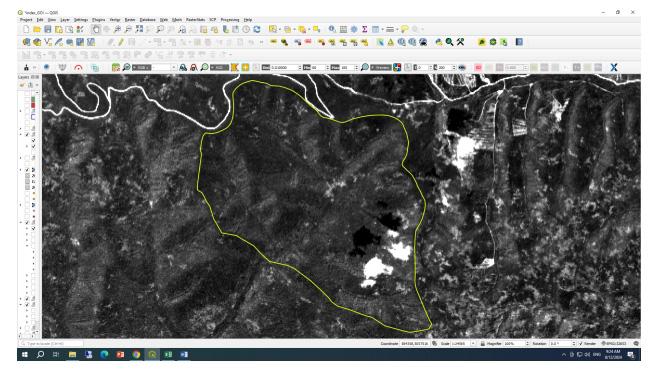Open the Layer menu

[x=65, y=19]
